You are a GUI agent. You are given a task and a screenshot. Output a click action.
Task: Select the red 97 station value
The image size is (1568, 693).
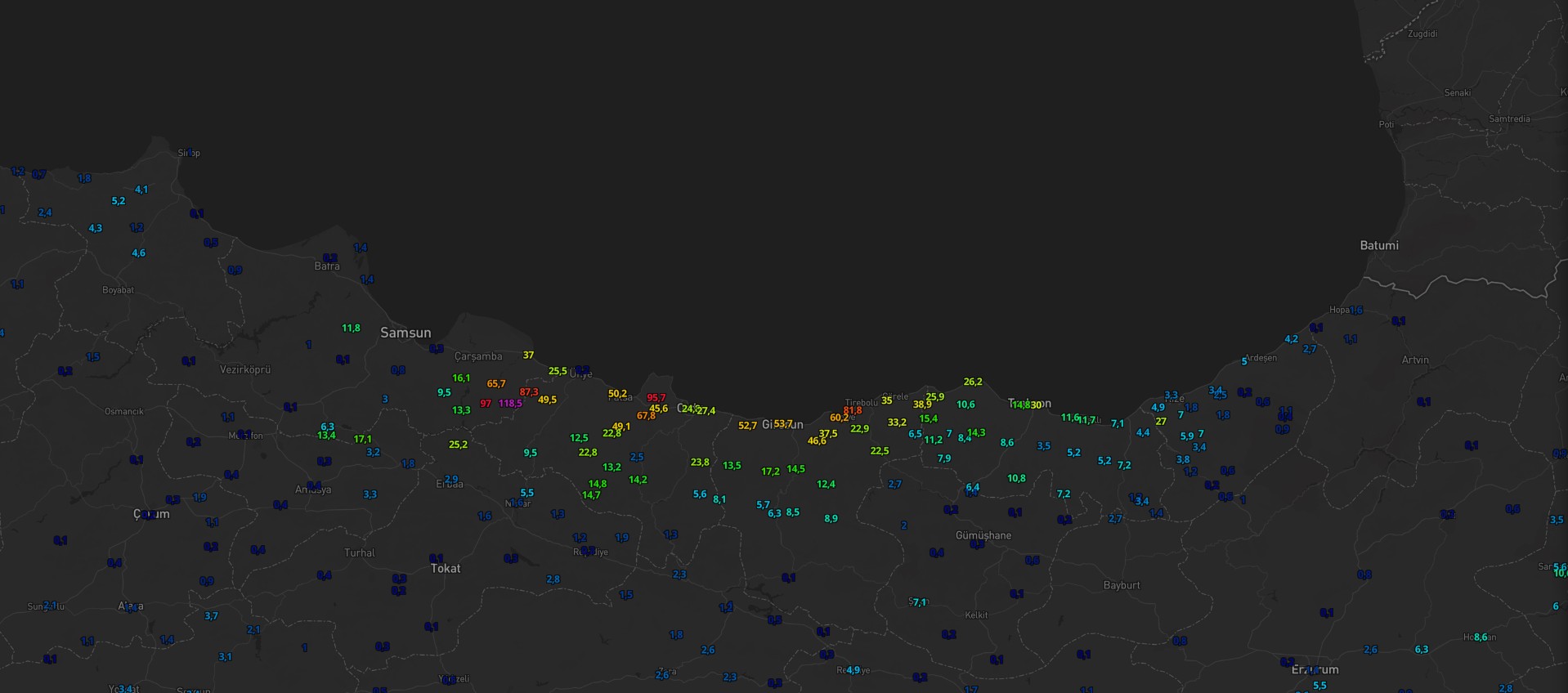coord(486,404)
